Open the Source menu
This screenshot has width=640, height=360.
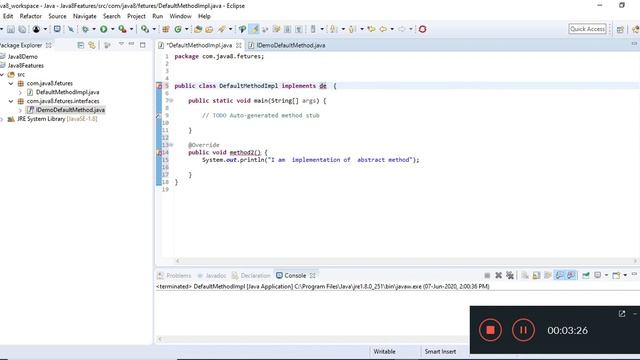(57, 16)
